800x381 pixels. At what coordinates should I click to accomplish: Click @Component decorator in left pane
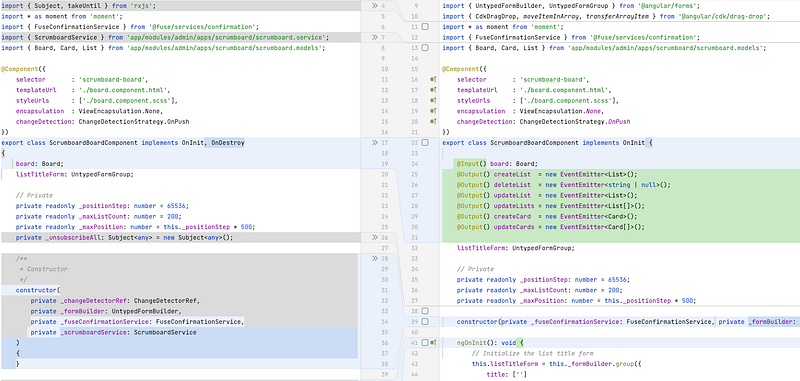[x=19, y=69]
